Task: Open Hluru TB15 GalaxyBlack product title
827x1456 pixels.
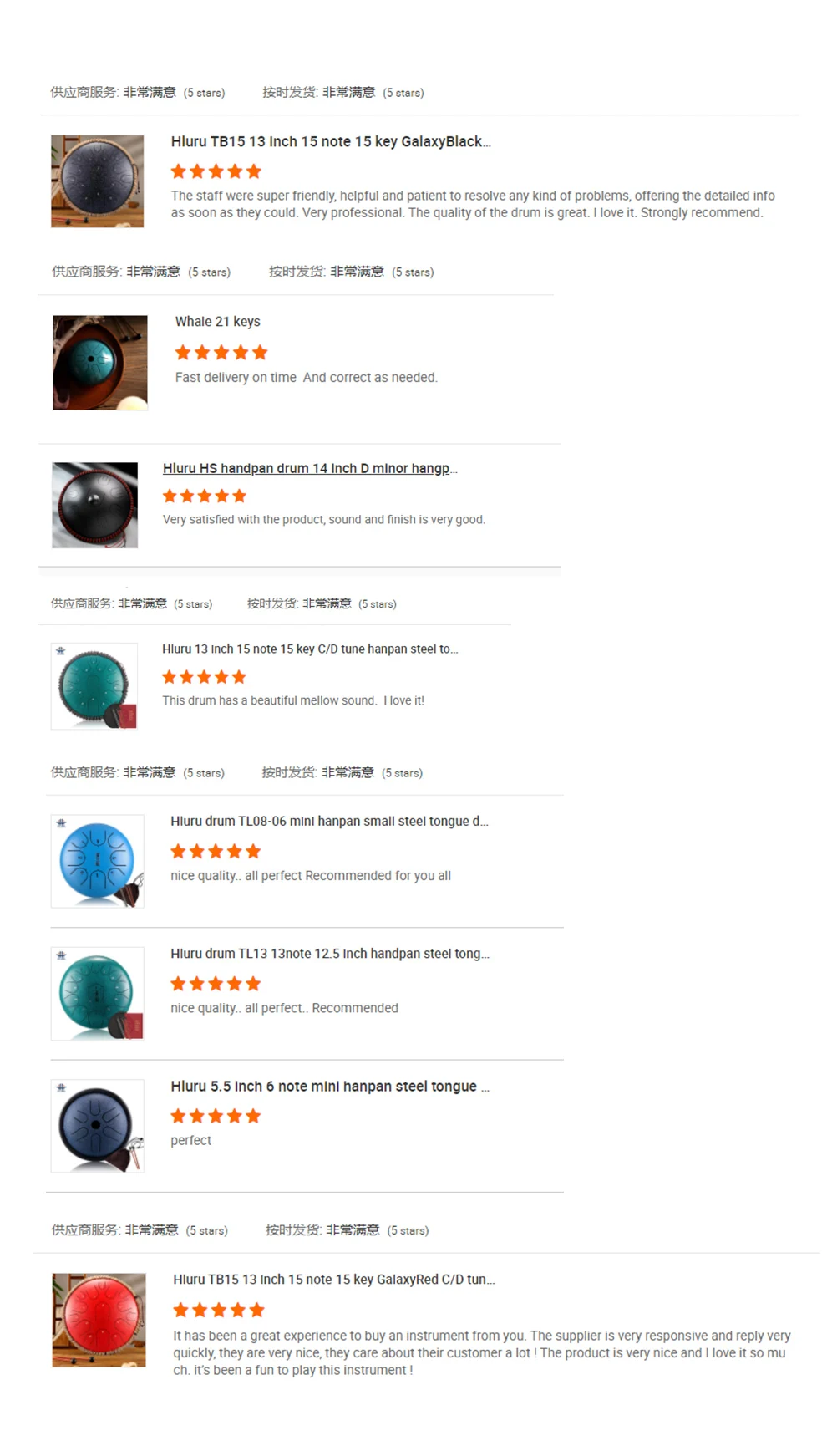Action: pos(331,141)
